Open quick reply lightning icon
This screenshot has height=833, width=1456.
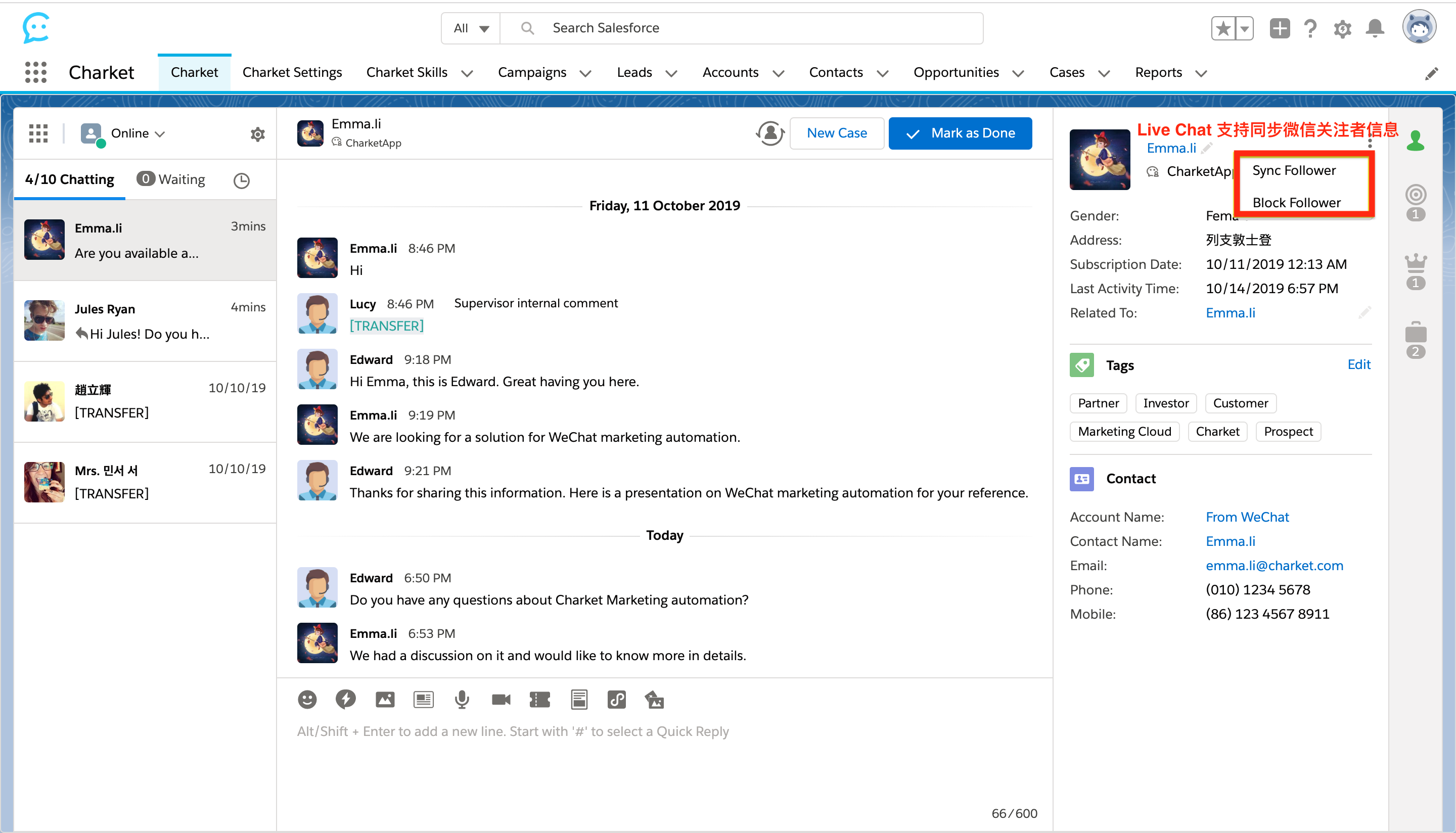(x=346, y=699)
